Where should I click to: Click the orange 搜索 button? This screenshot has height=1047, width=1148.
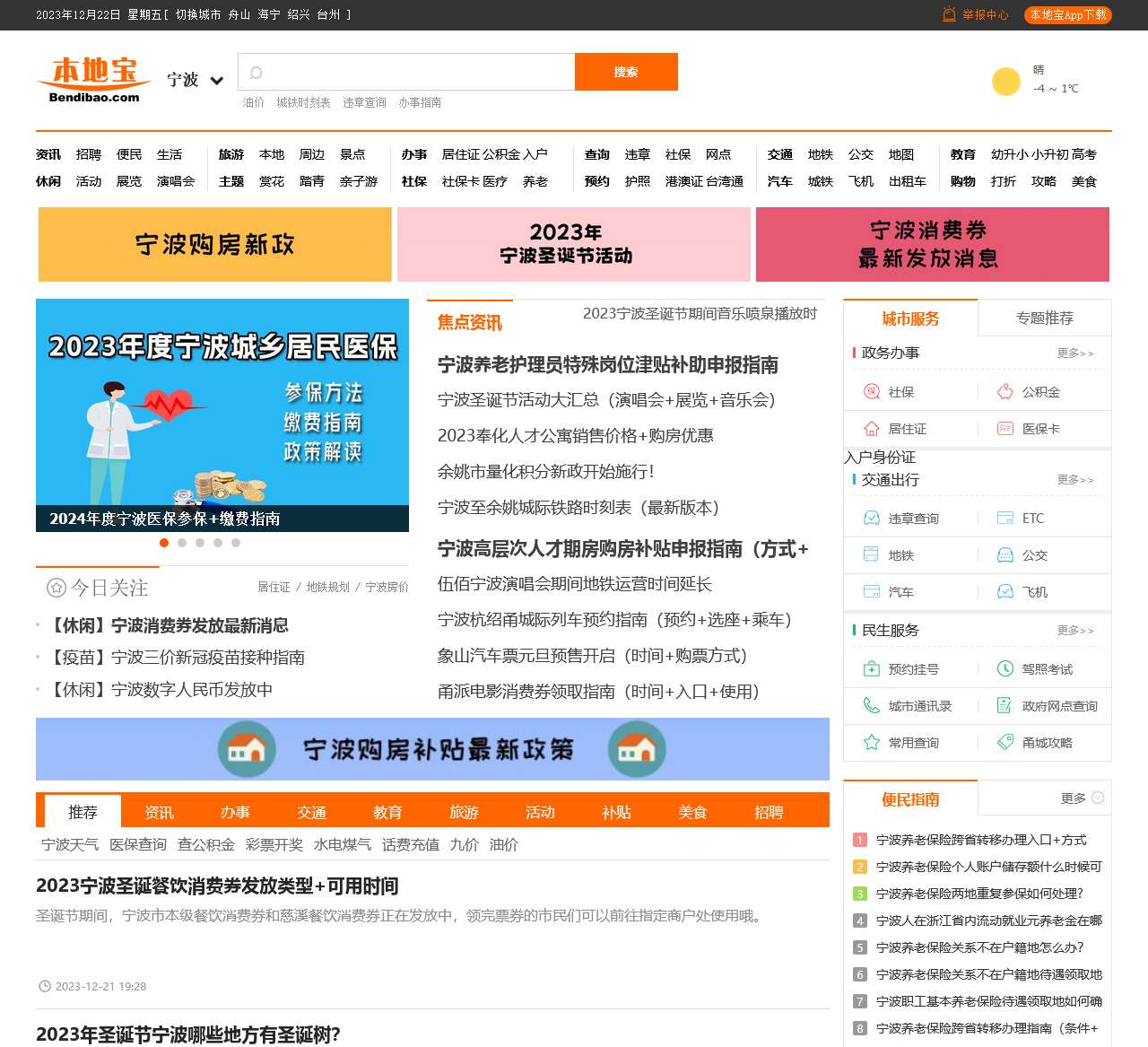(626, 72)
